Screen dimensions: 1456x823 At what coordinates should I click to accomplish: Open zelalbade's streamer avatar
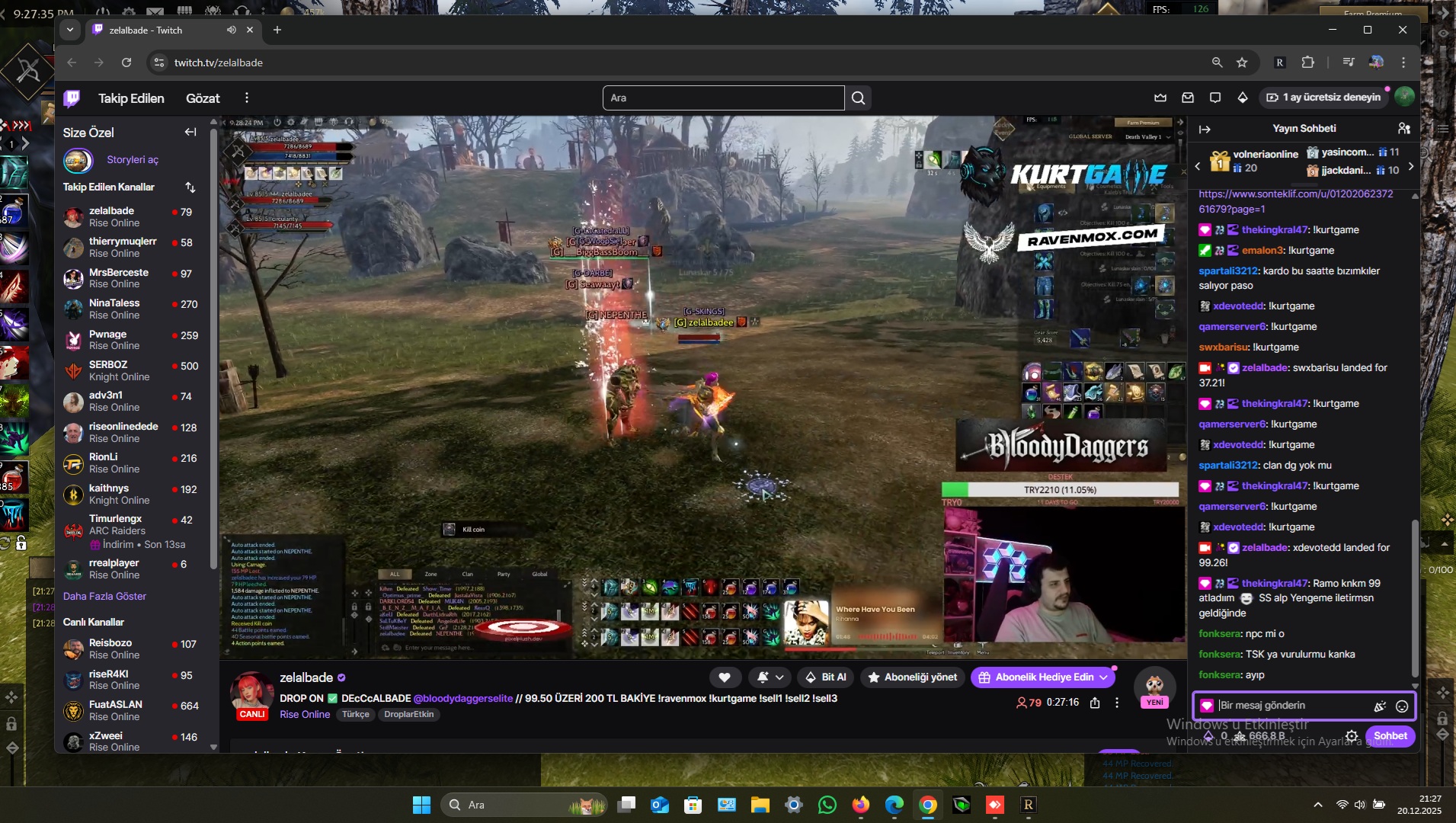251,690
